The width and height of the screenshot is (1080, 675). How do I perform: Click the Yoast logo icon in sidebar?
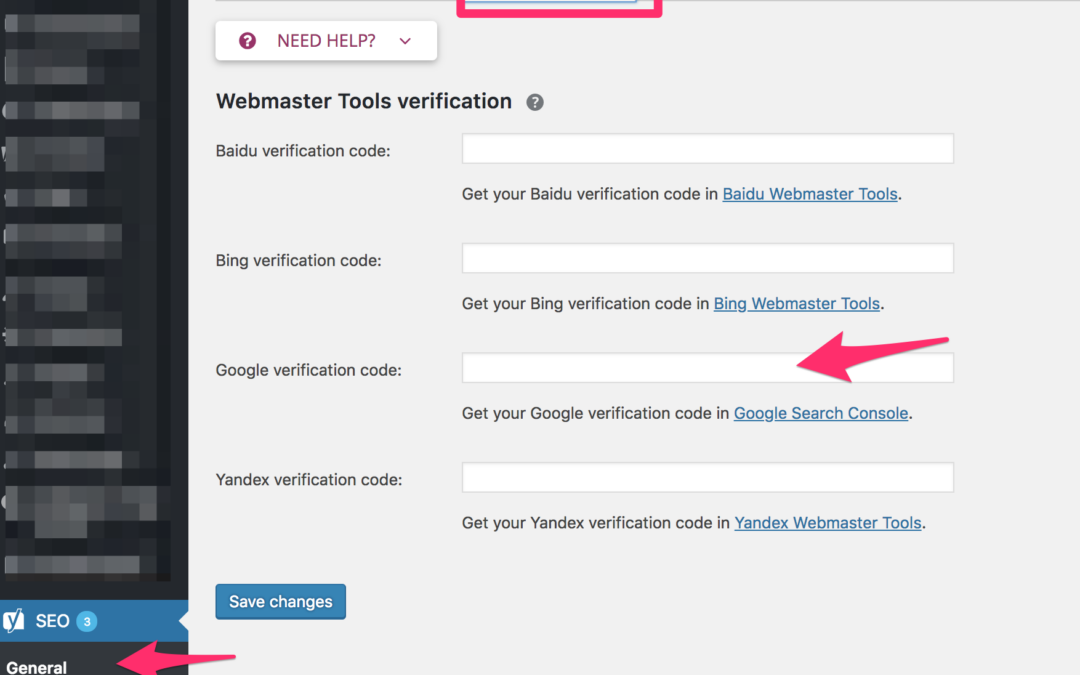pos(14,621)
